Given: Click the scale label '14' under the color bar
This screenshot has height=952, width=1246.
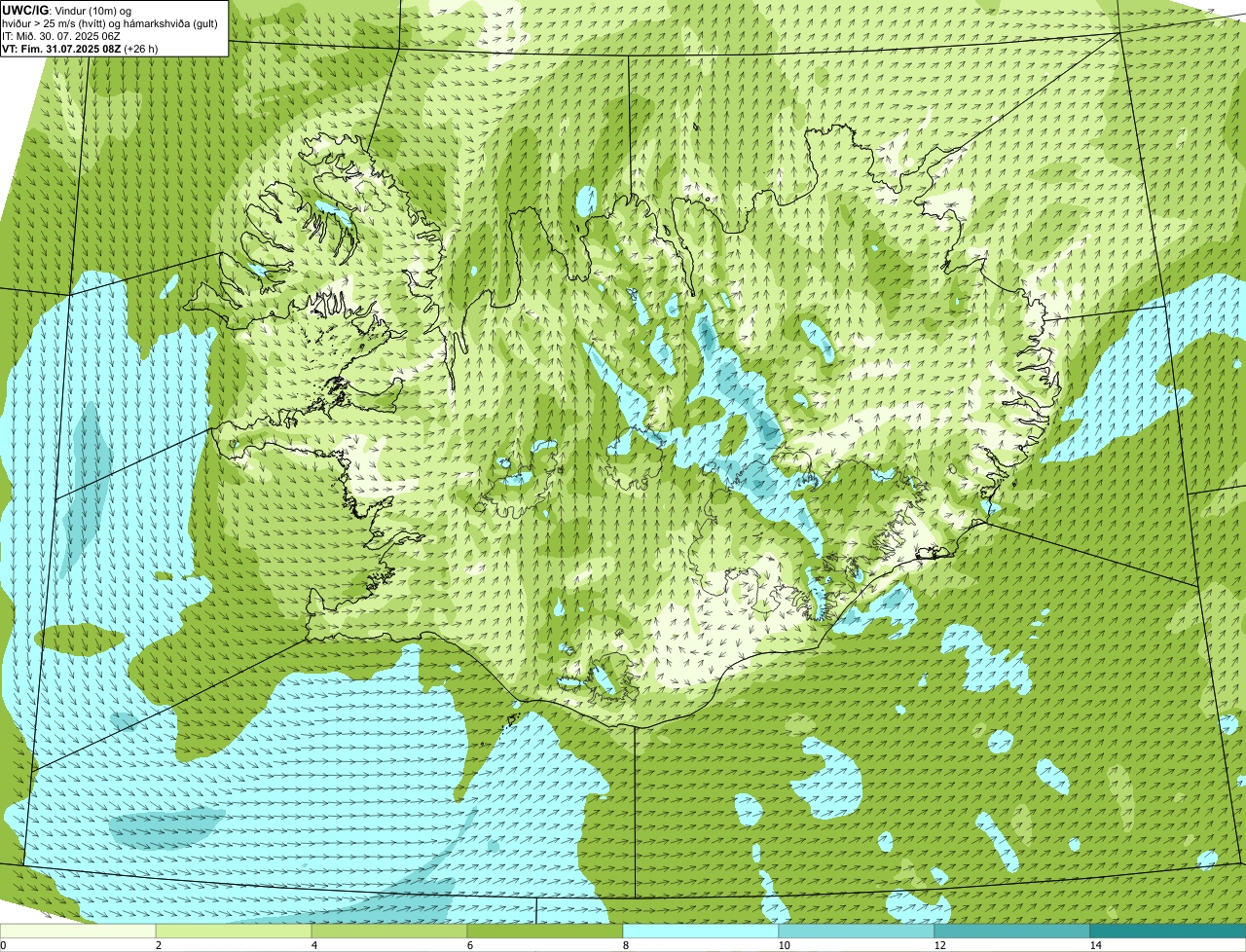Looking at the screenshot, I should (1095, 945).
